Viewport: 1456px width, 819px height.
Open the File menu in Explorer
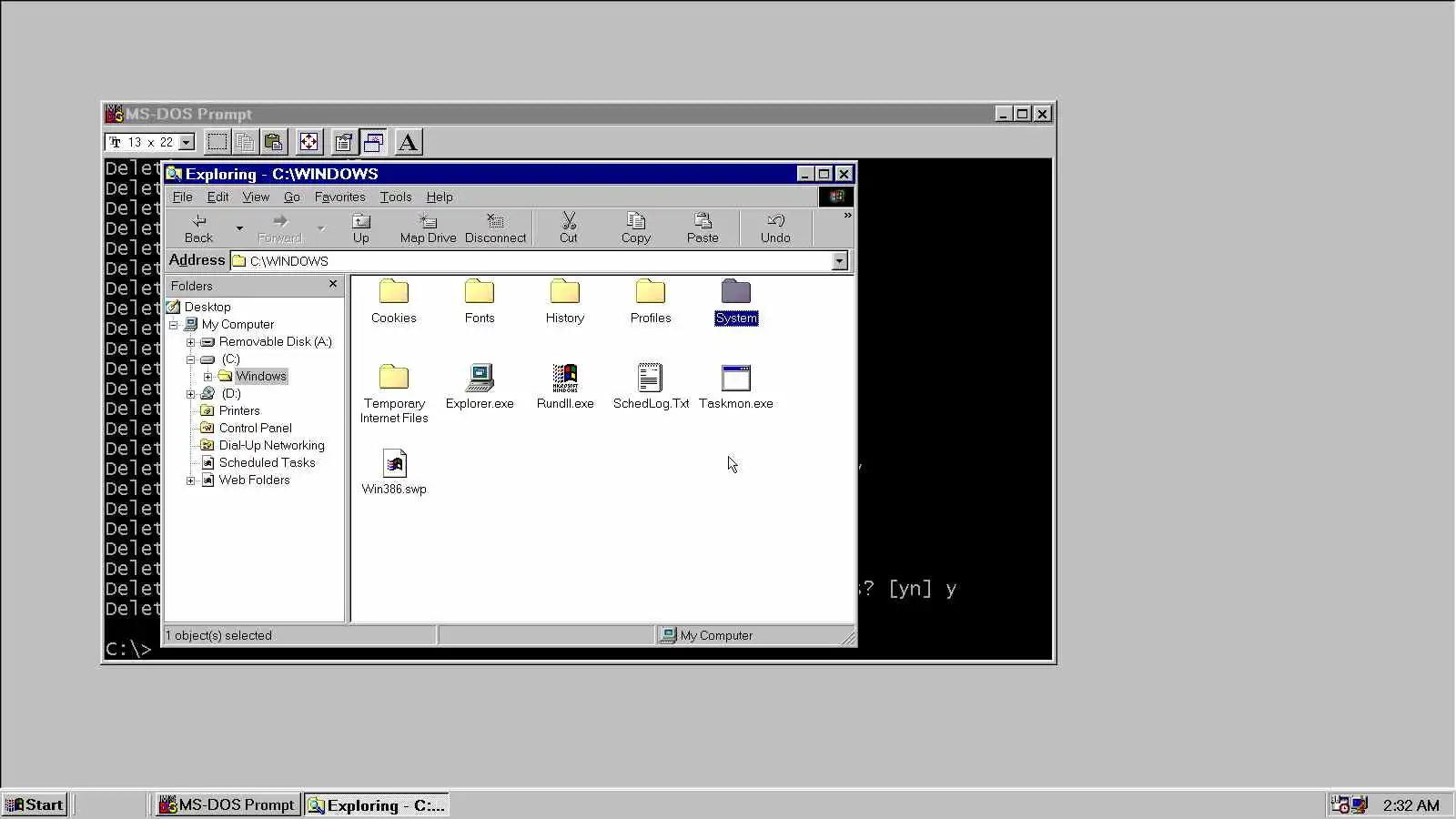pyautogui.click(x=182, y=197)
